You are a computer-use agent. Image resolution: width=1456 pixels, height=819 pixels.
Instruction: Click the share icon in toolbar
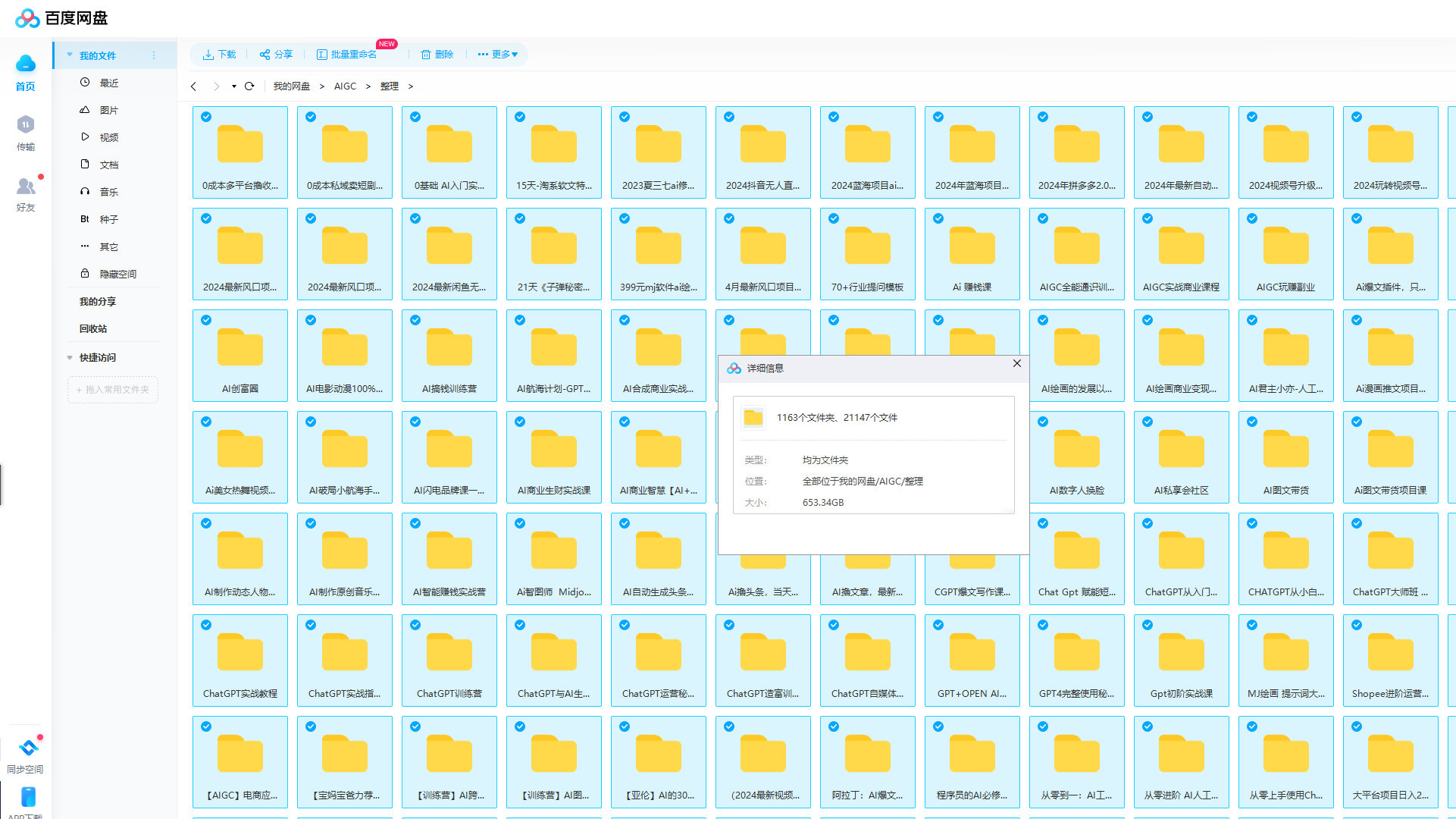coord(265,55)
